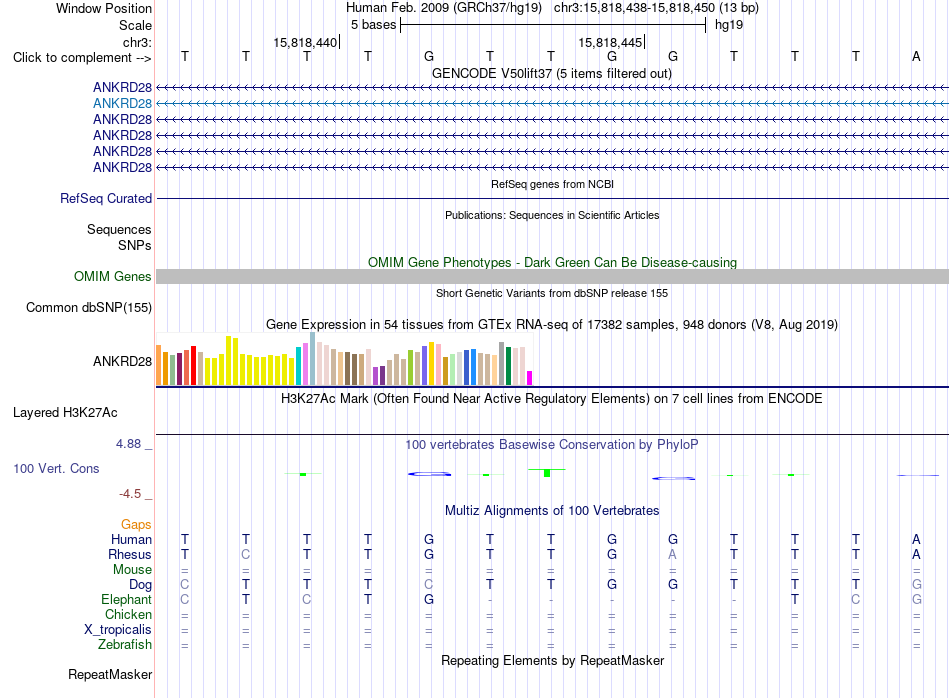
Task: Select the light blue ANKRD28 transcript label
Action: 122,104
